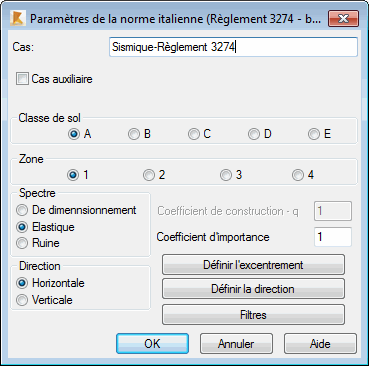The height and width of the screenshot is (366, 369).
Task: Open the Filtres dialog
Action: pyautogui.click(x=253, y=315)
